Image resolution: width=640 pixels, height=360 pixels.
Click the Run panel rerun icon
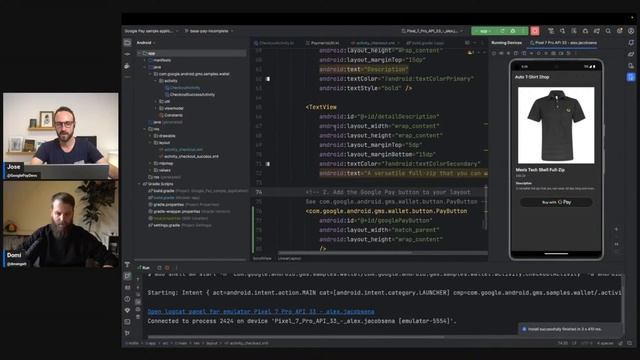click(x=159, y=268)
